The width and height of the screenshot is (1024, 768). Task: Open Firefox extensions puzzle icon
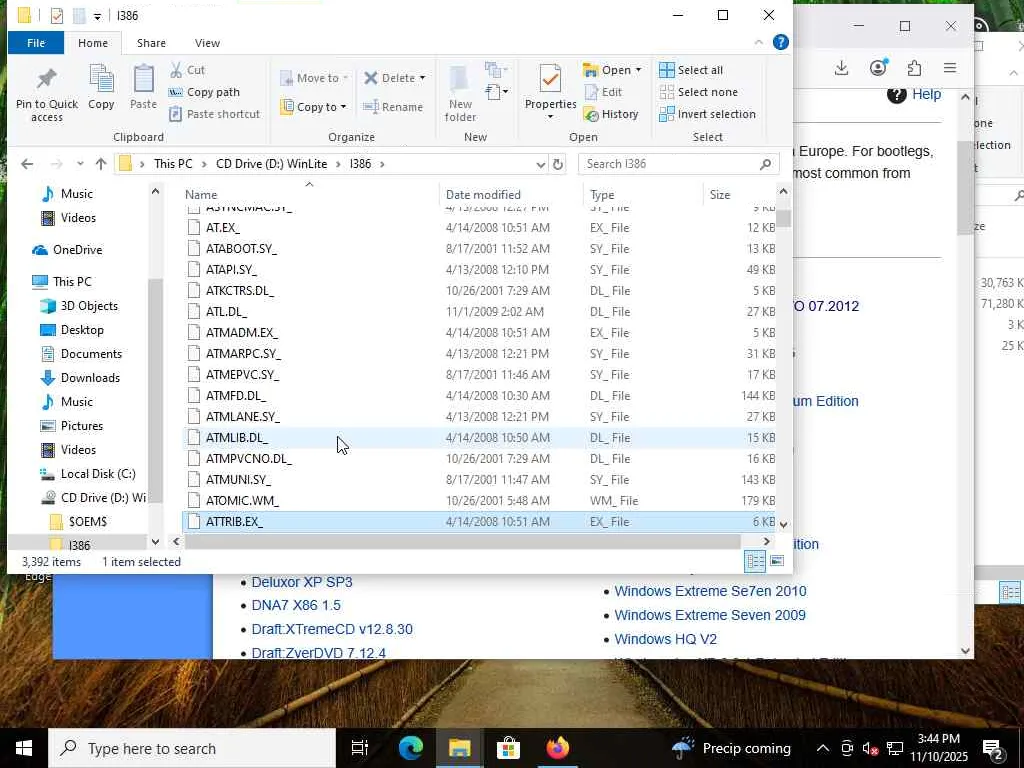click(x=914, y=68)
